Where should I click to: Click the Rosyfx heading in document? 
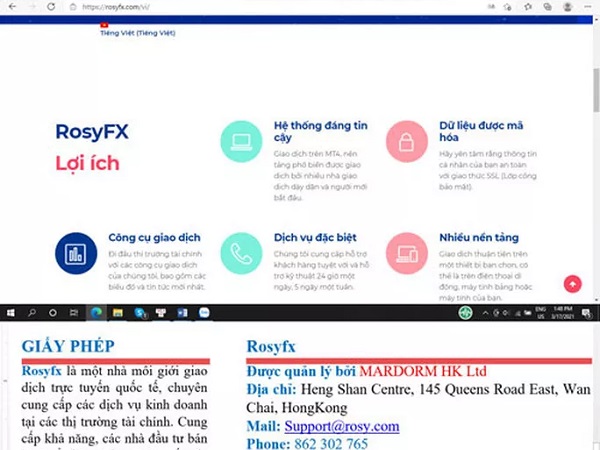coord(271,347)
